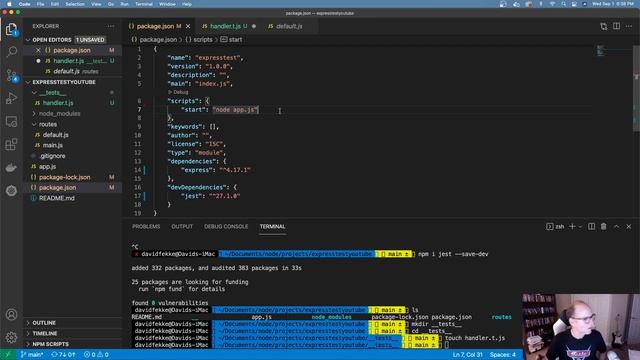
Task: Maximize the panel size chevron
Action: [x=616, y=227]
